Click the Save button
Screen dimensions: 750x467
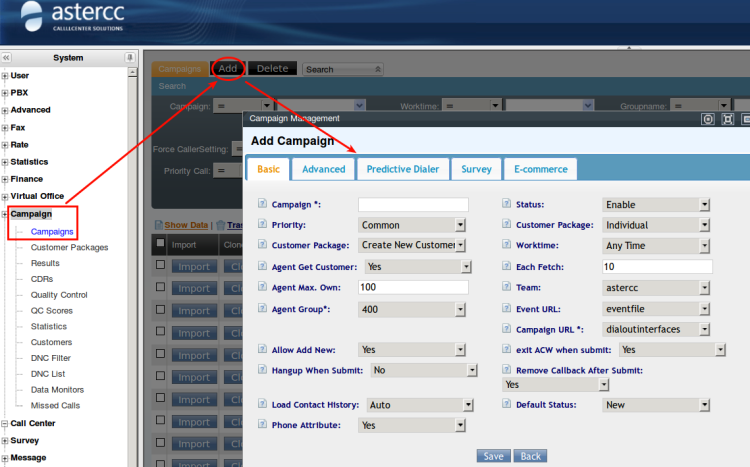tap(493, 456)
